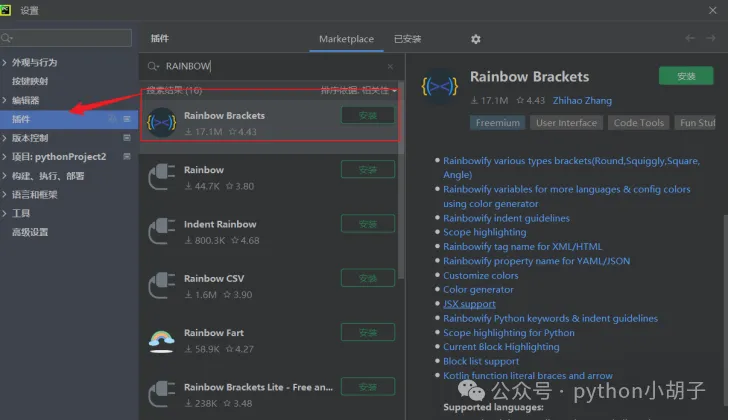Image resolution: width=729 pixels, height=420 pixels.
Task: Open the JSX support link
Action: [469, 304]
